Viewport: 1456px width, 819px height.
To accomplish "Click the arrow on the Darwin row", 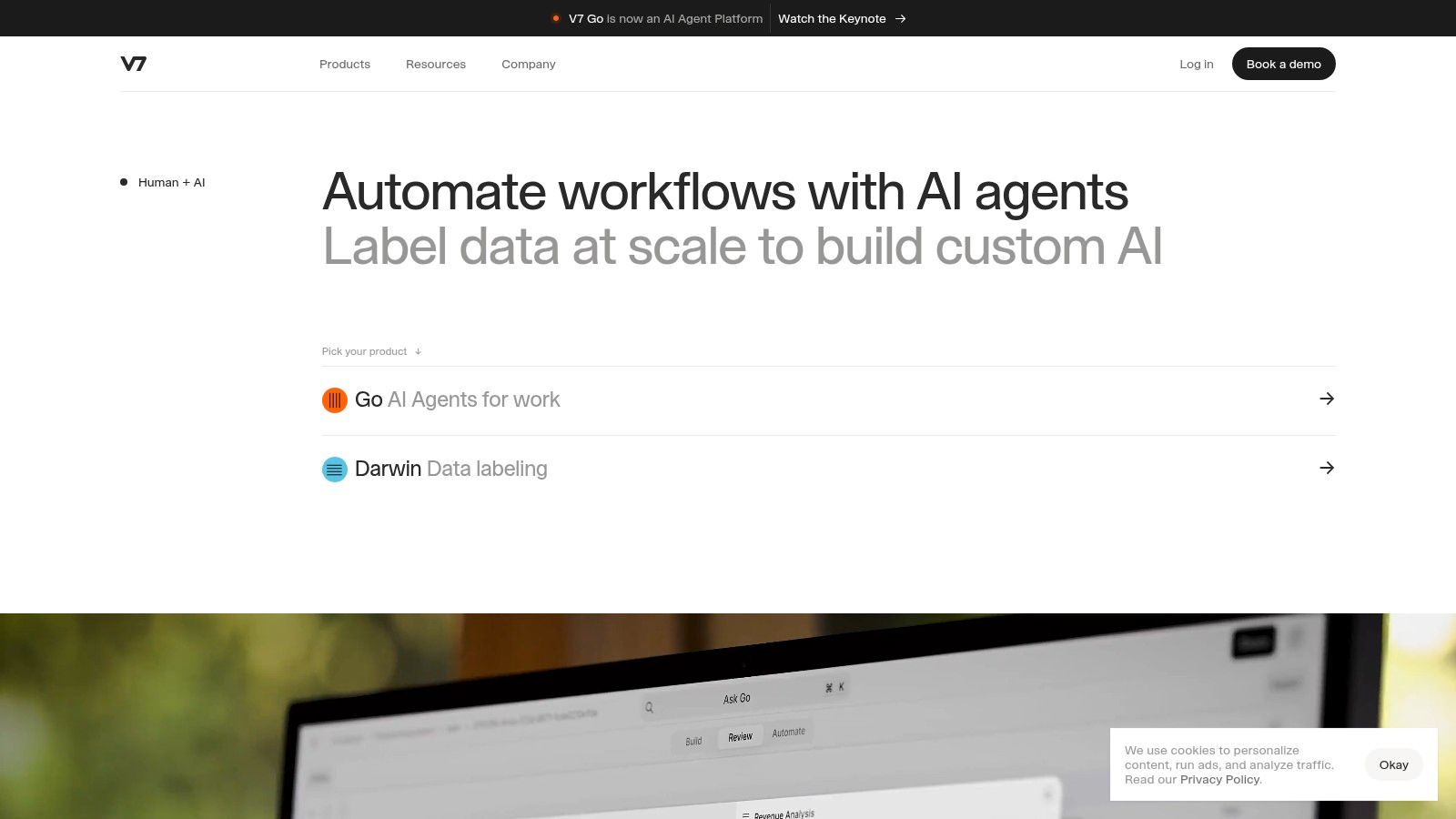I will coord(1327,468).
